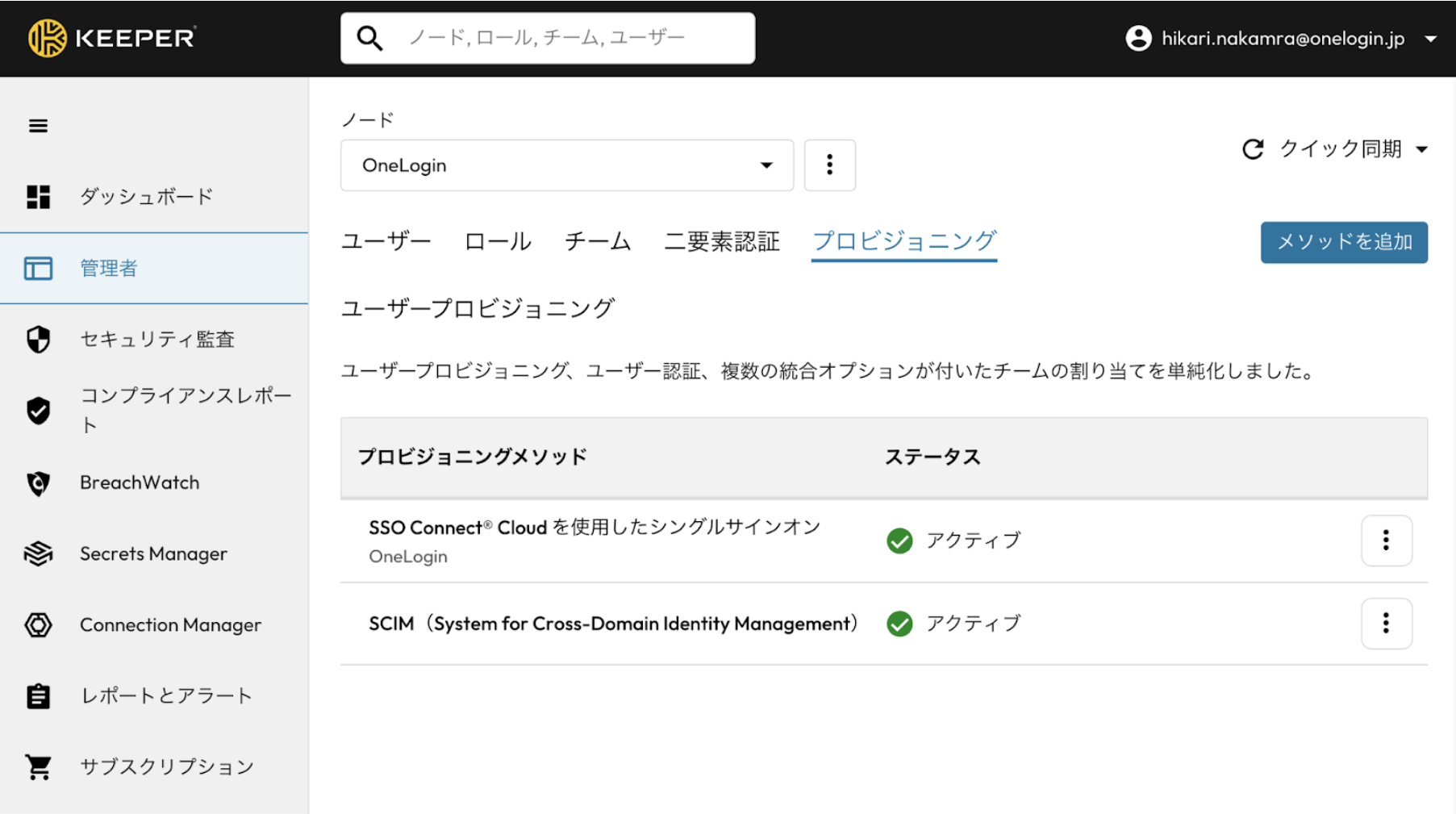This screenshot has height=814, width=1456.
Task: Click the ユーザープロビジョニング heading
Action: coord(478,308)
